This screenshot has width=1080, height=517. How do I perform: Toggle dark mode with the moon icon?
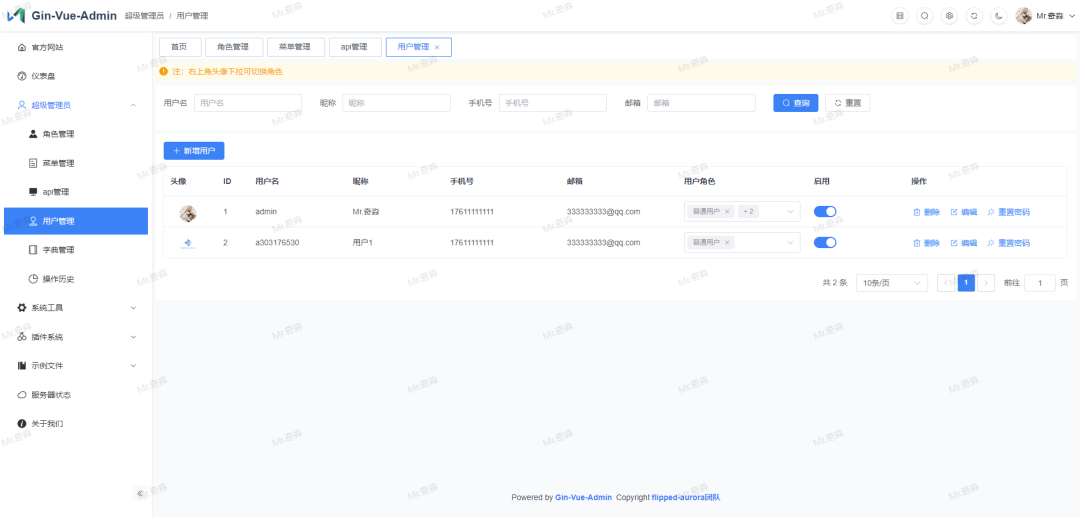click(x=998, y=16)
